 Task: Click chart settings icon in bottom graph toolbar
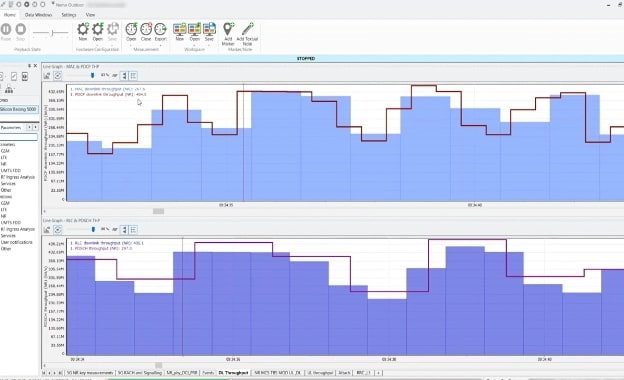47,230
